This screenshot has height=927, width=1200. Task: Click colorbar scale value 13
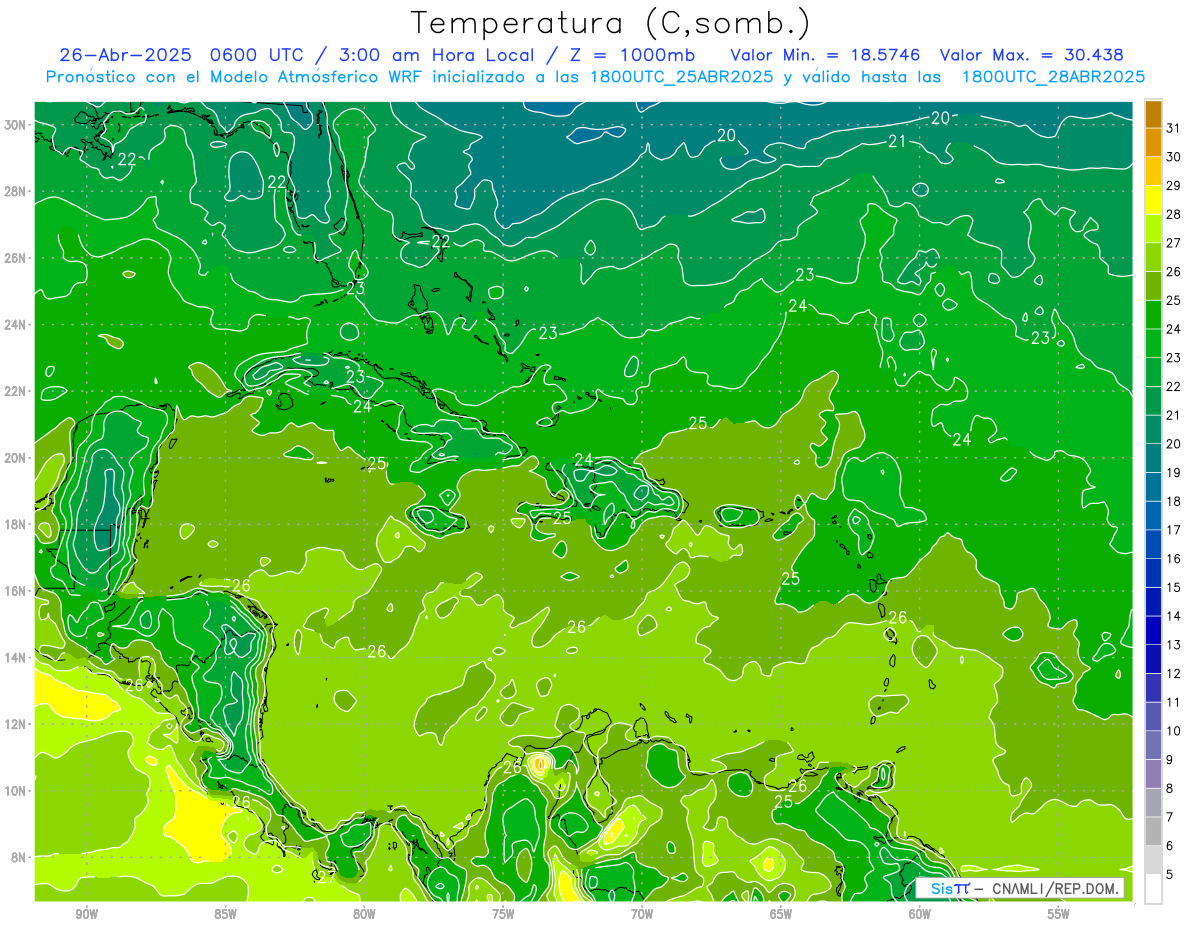1173,645
